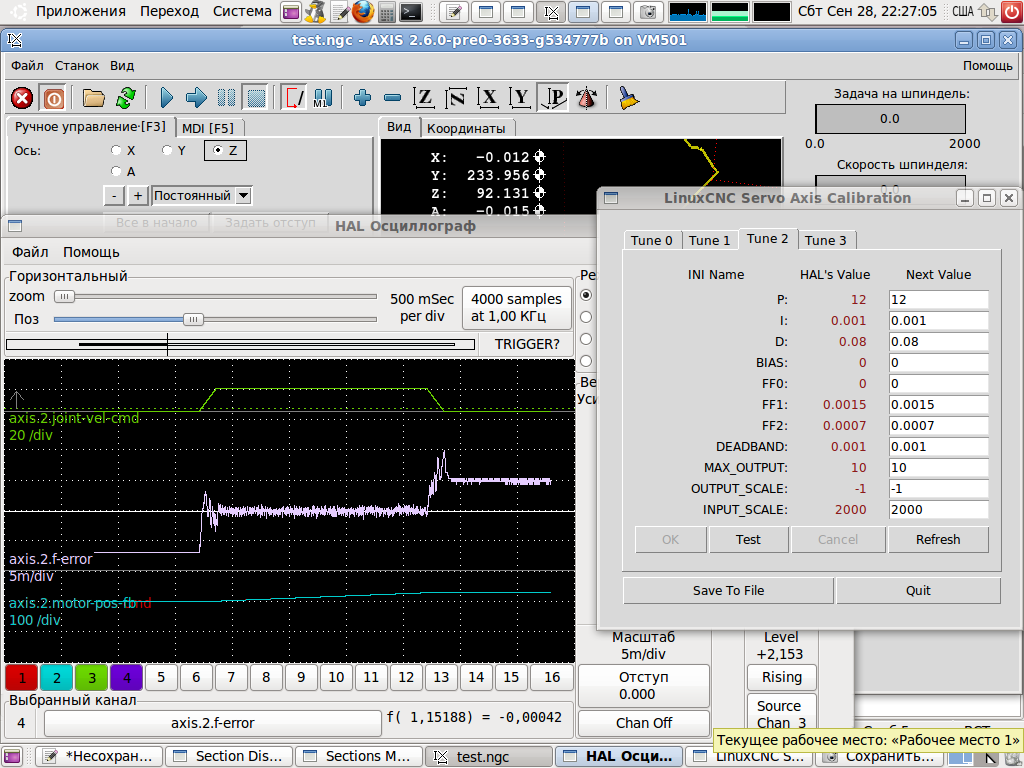Open the terminal launcher in top panel

coord(411,11)
